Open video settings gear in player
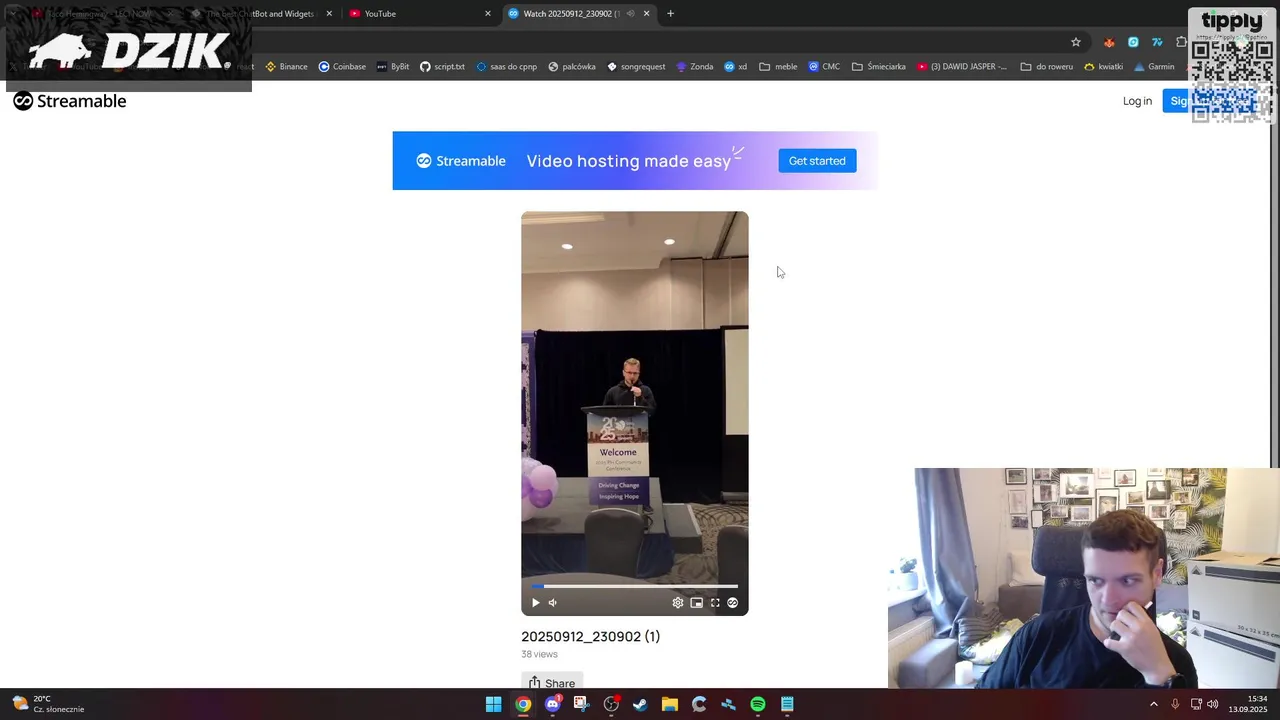 coord(678,603)
